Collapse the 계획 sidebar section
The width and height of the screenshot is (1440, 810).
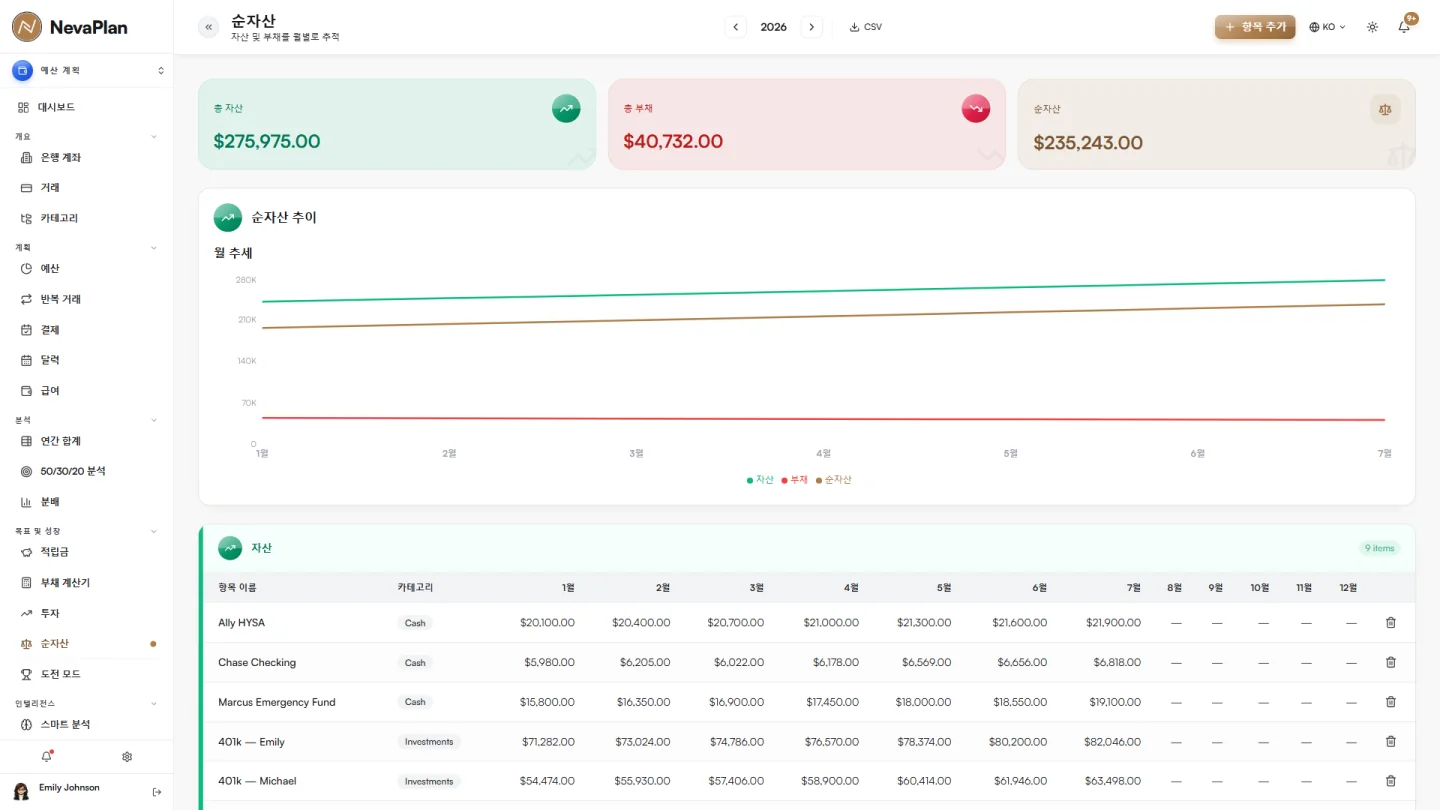click(154, 247)
